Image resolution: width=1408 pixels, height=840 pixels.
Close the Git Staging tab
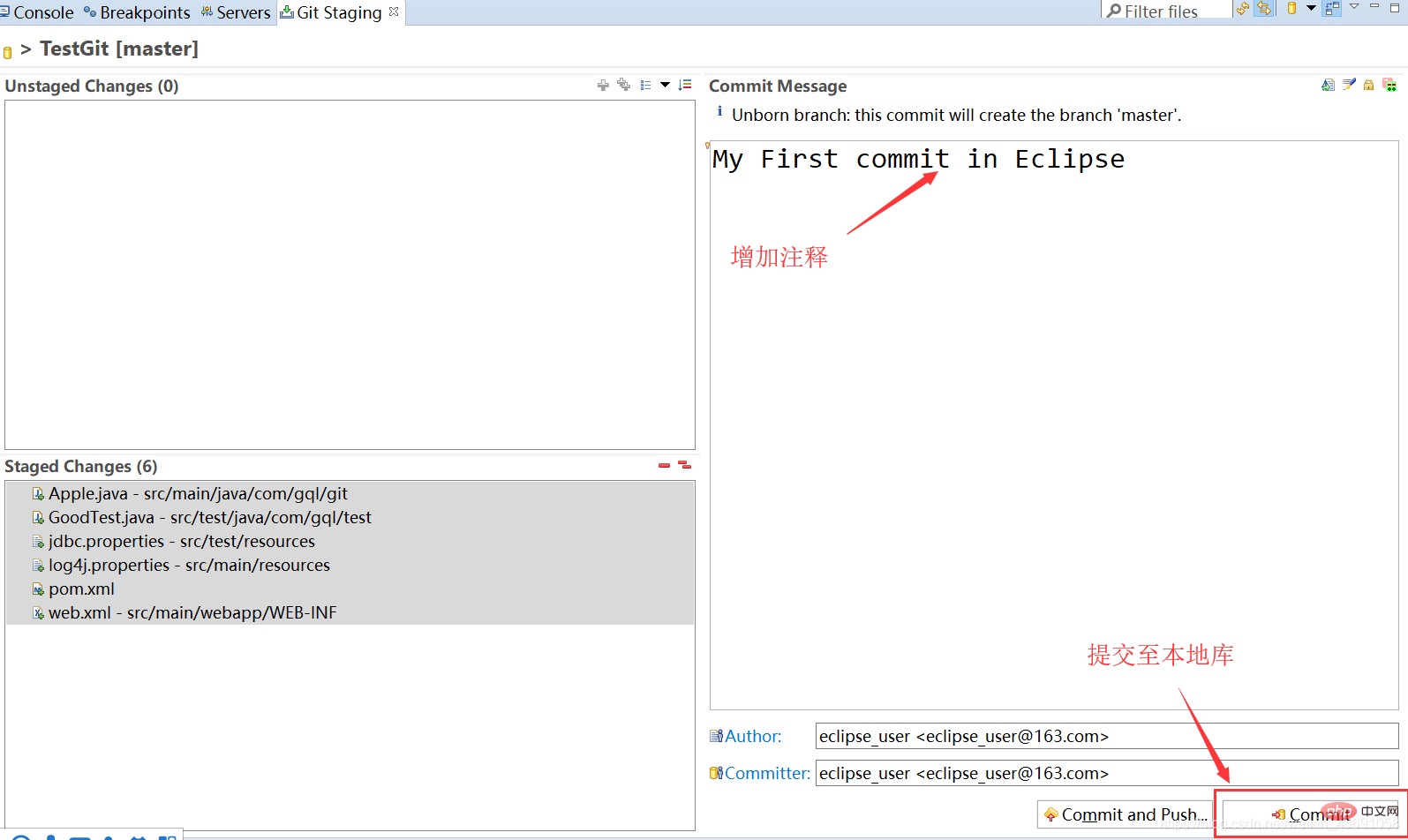[394, 11]
